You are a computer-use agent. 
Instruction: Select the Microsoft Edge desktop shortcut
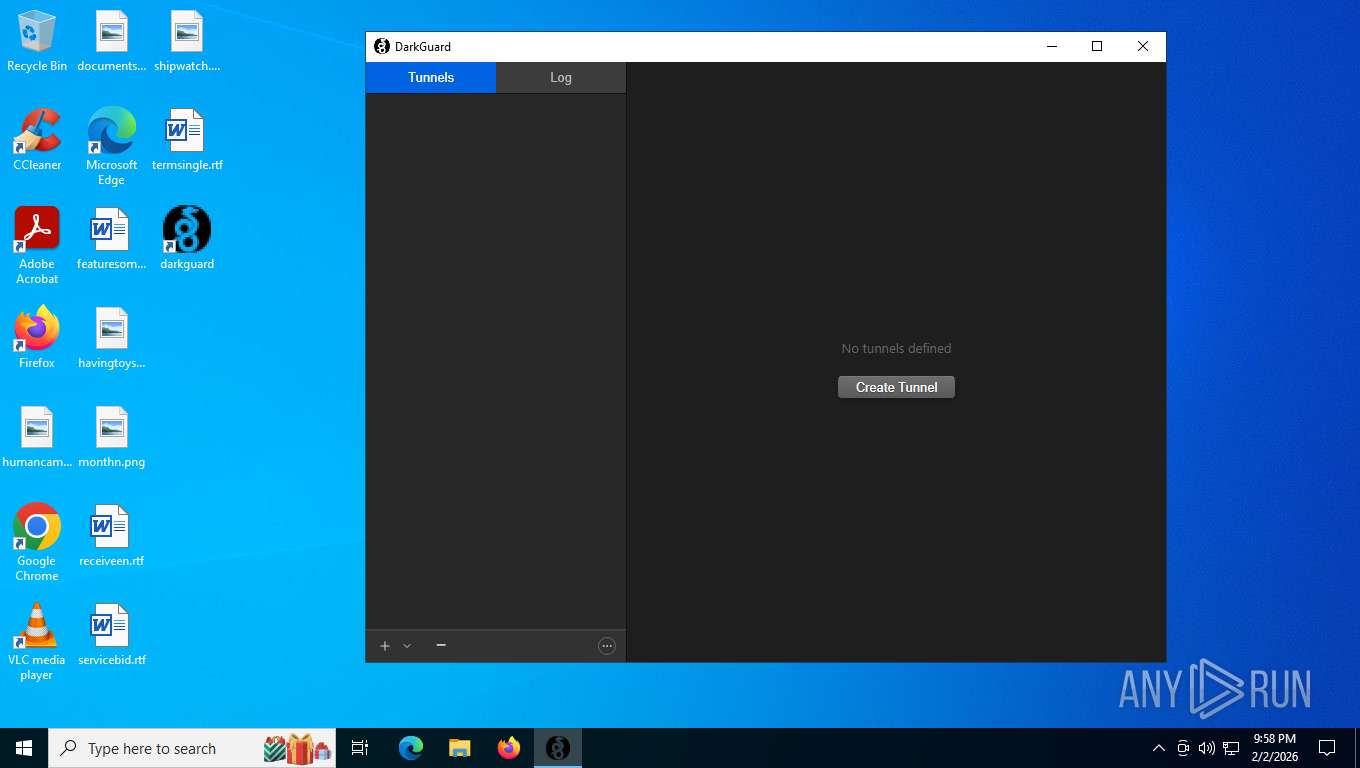pyautogui.click(x=111, y=147)
